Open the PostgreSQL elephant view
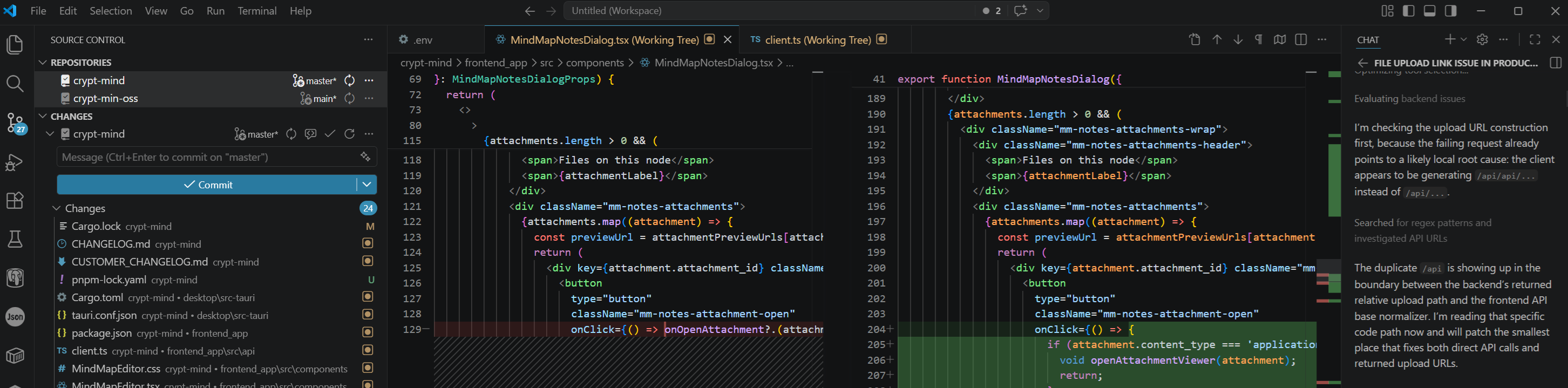The image size is (1568, 388). point(15,278)
